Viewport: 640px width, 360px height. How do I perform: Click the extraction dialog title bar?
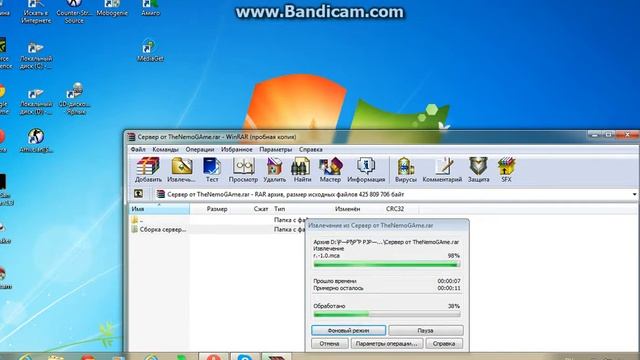click(387, 225)
